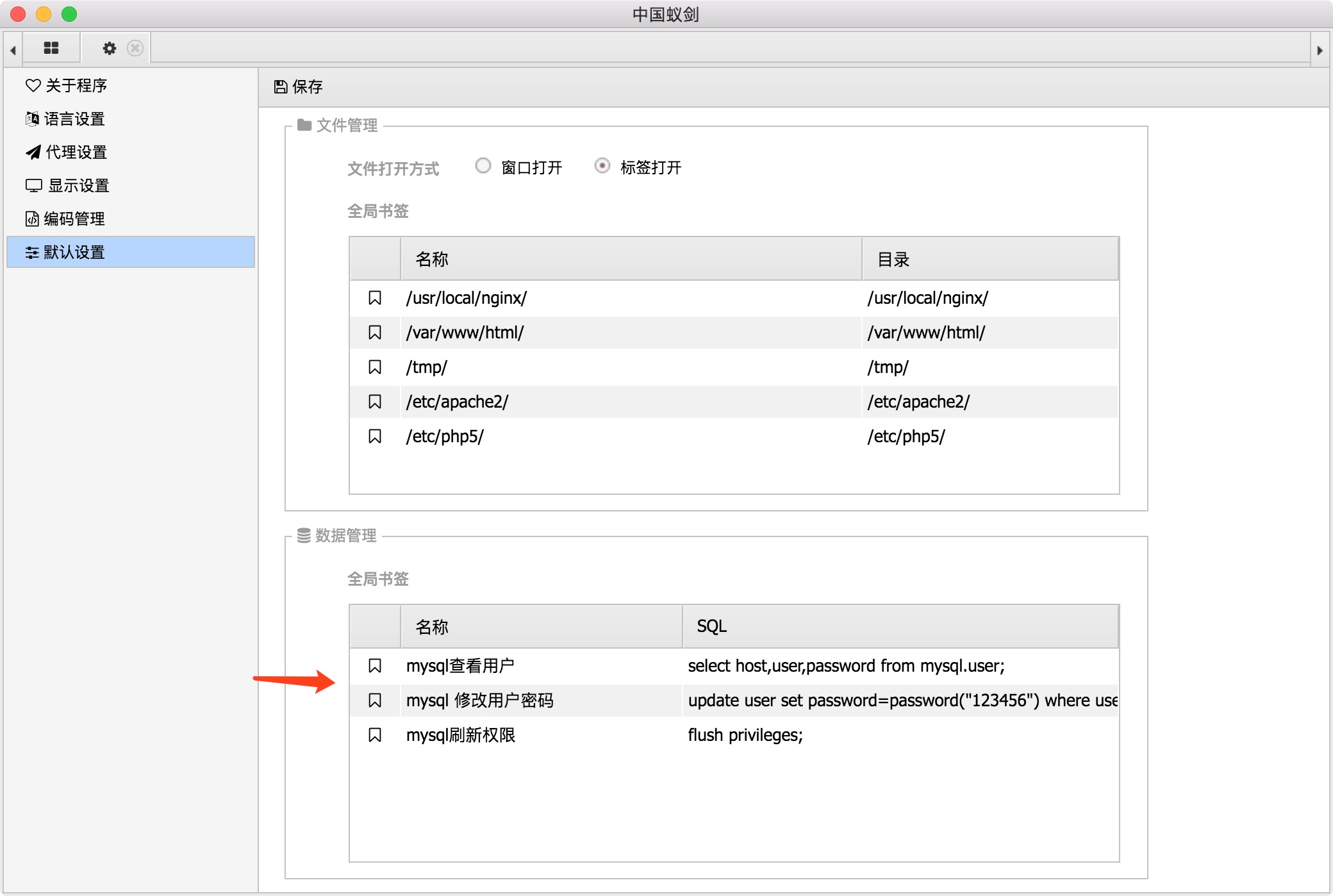Open the home grid tab icon
Screen dimensions: 1333x896
pos(51,48)
